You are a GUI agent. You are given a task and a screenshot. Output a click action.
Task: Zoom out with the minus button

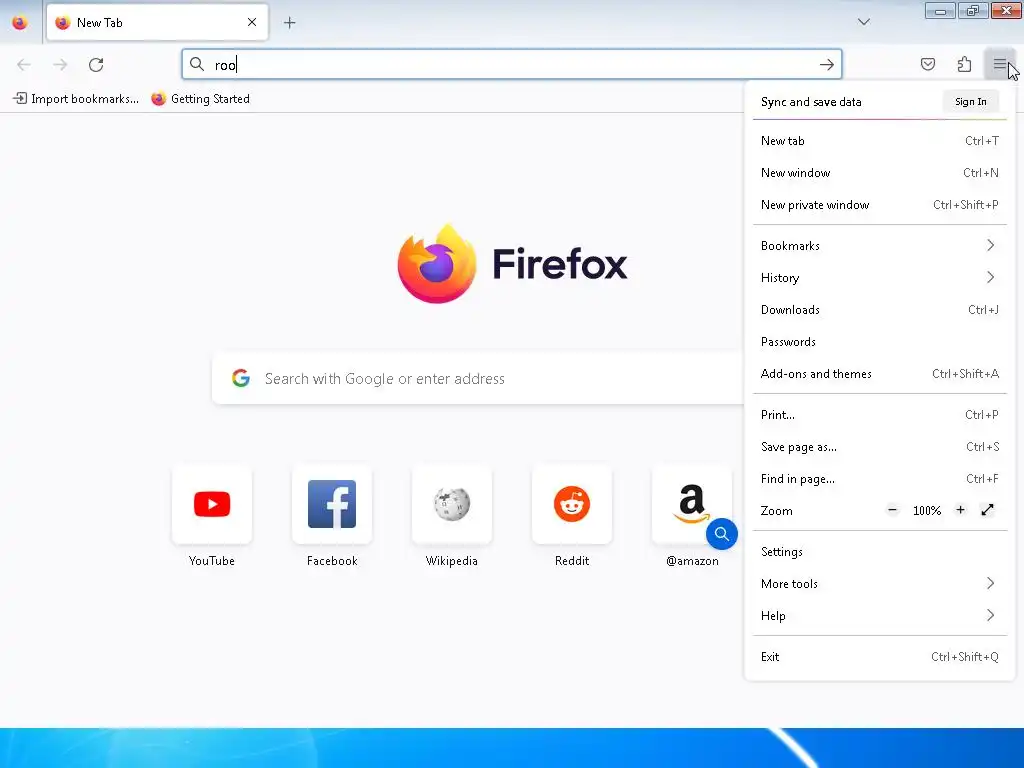point(892,510)
